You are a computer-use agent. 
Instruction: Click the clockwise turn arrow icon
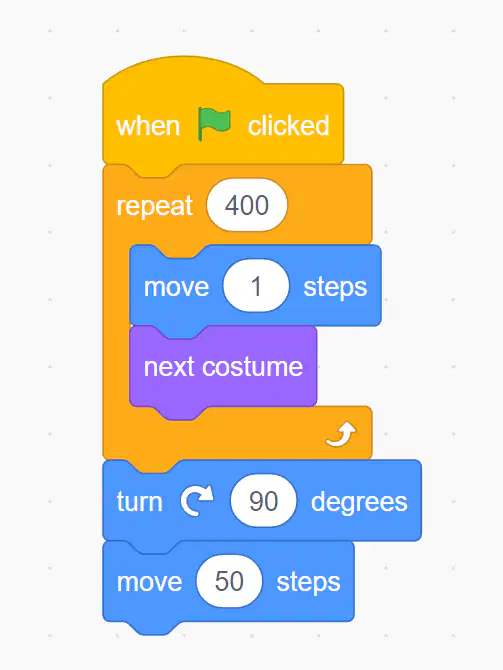[x=197, y=501]
